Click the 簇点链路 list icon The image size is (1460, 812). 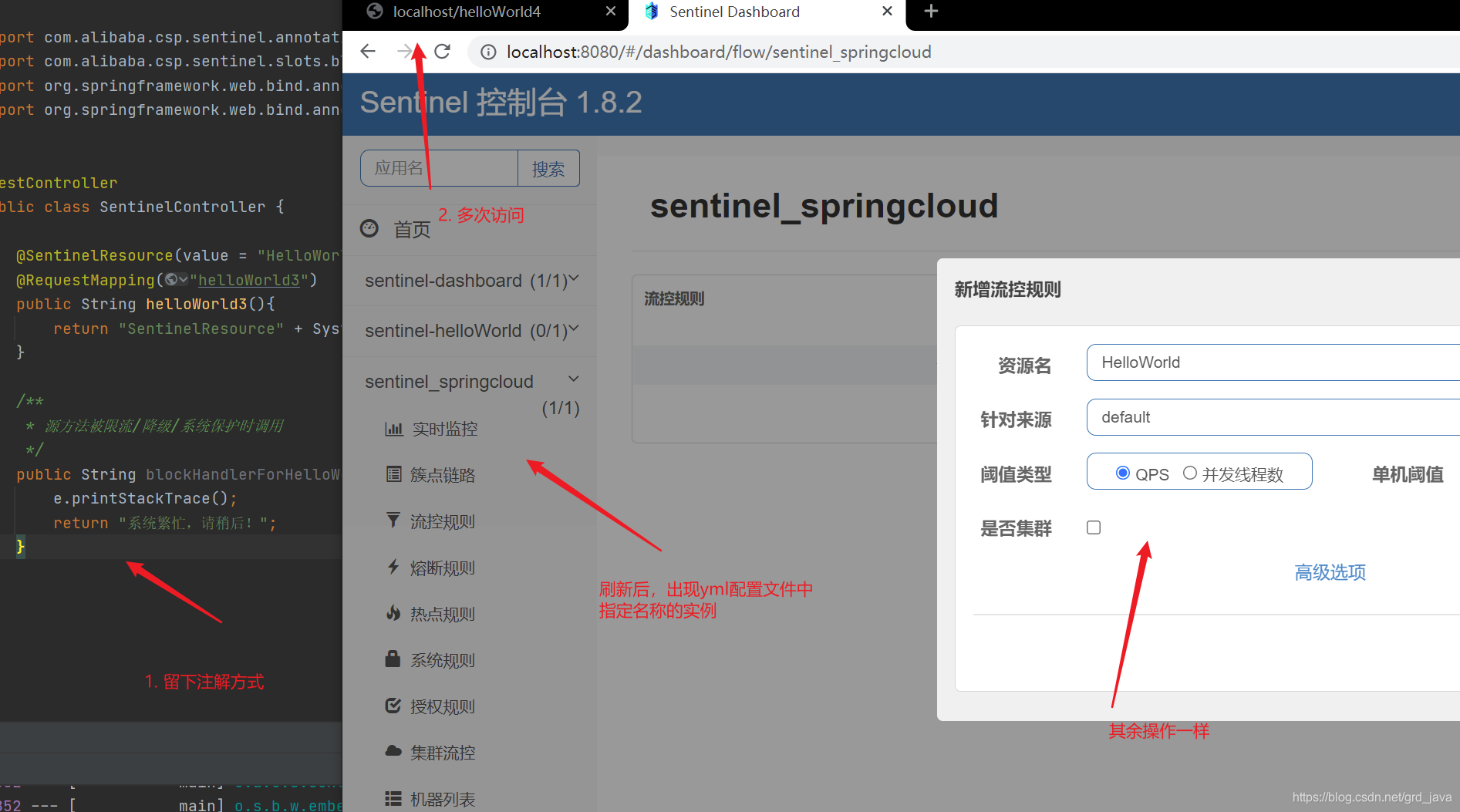click(393, 474)
